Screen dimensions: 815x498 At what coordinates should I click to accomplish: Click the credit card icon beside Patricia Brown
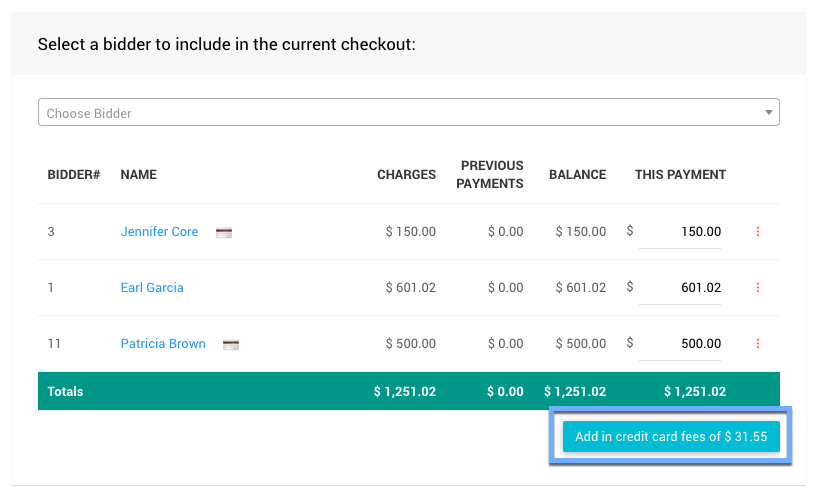click(x=231, y=344)
